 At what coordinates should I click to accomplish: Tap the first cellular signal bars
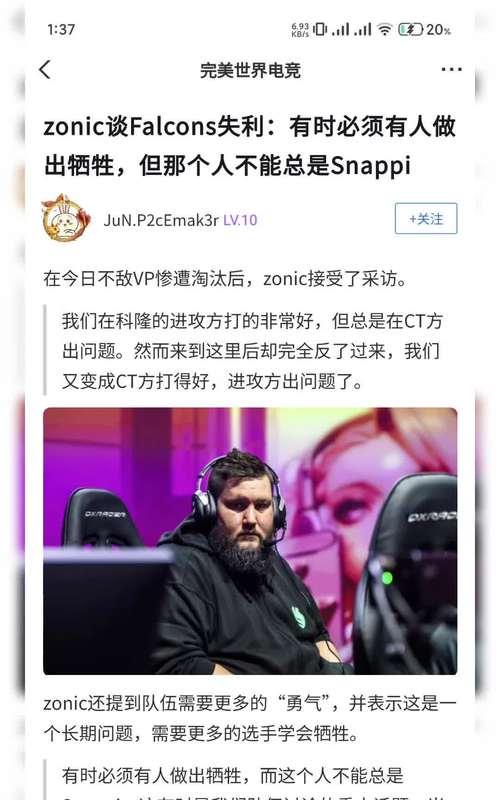pyautogui.click(x=341, y=29)
